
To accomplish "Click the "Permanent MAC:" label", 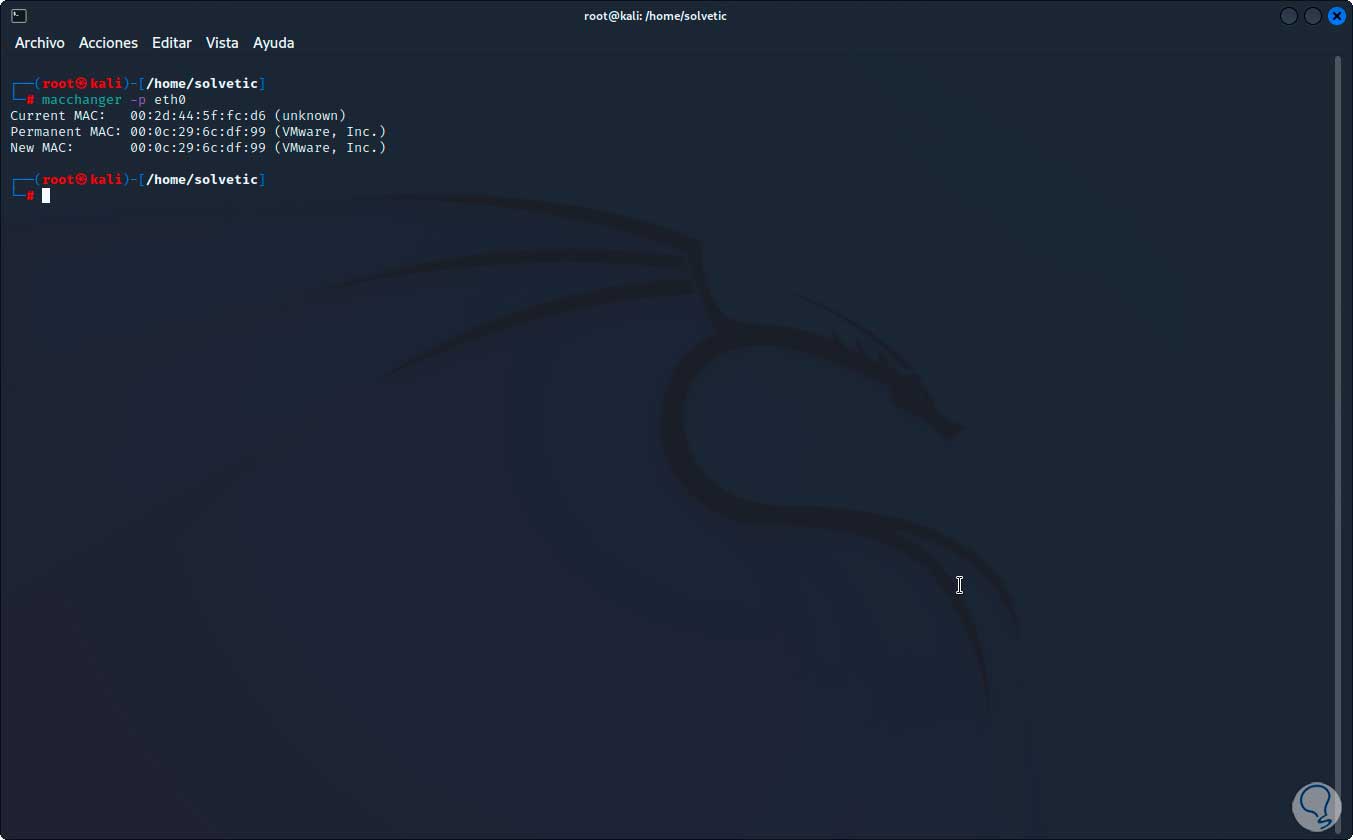I will coord(66,132).
